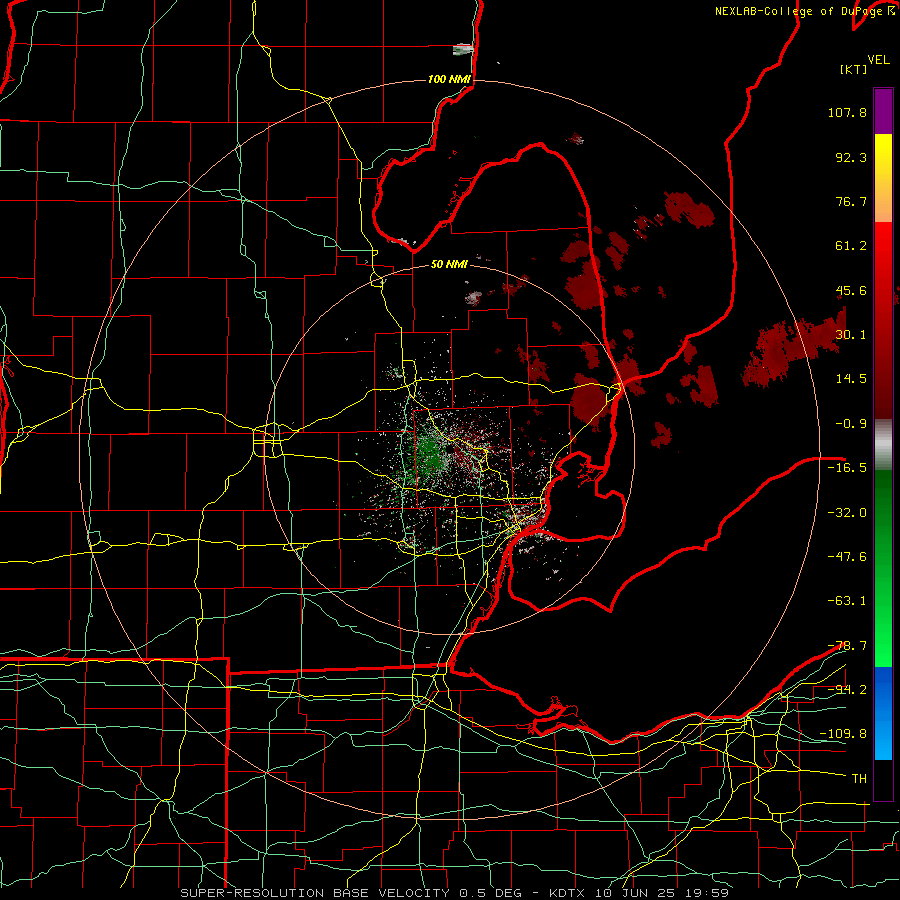This screenshot has width=900, height=900.
Task: Click the 92.3 velocity scale value
Action: coord(851,157)
